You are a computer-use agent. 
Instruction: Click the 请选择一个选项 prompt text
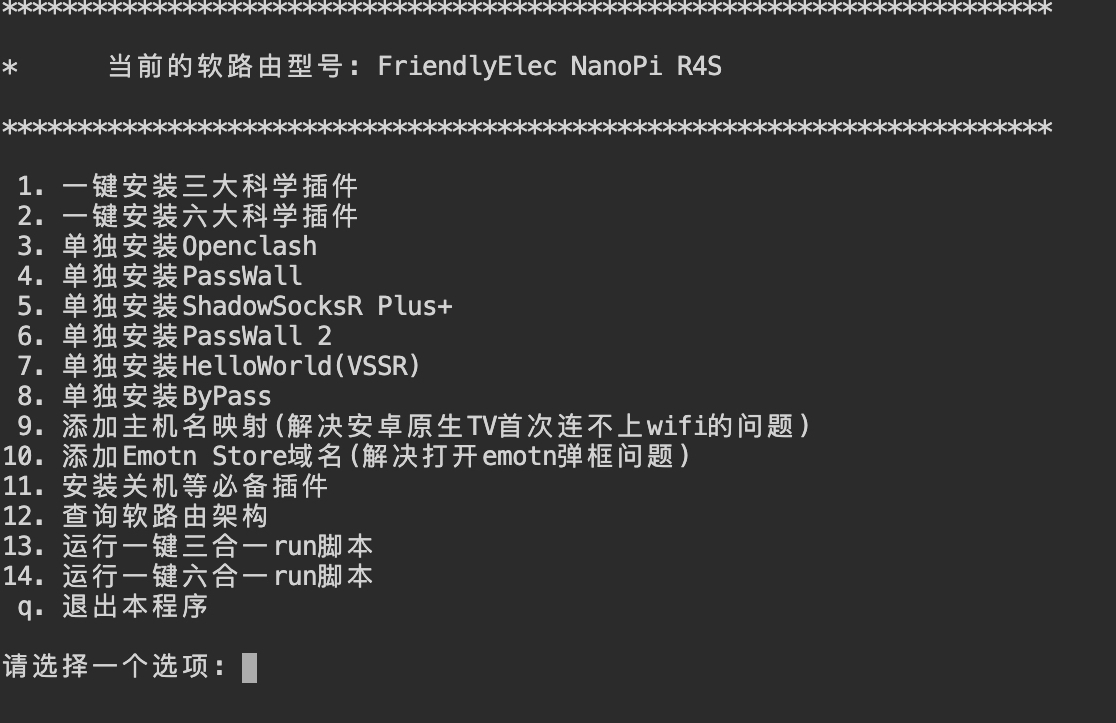pyautogui.click(x=114, y=667)
